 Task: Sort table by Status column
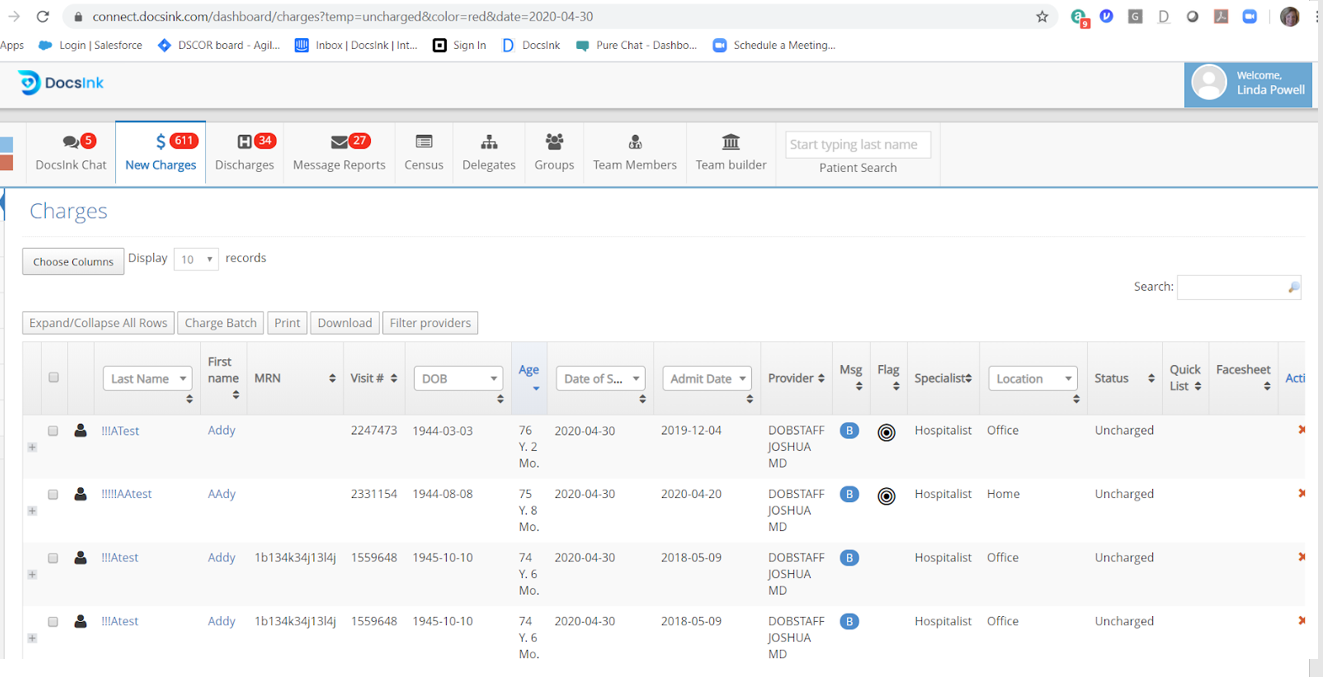click(1124, 378)
